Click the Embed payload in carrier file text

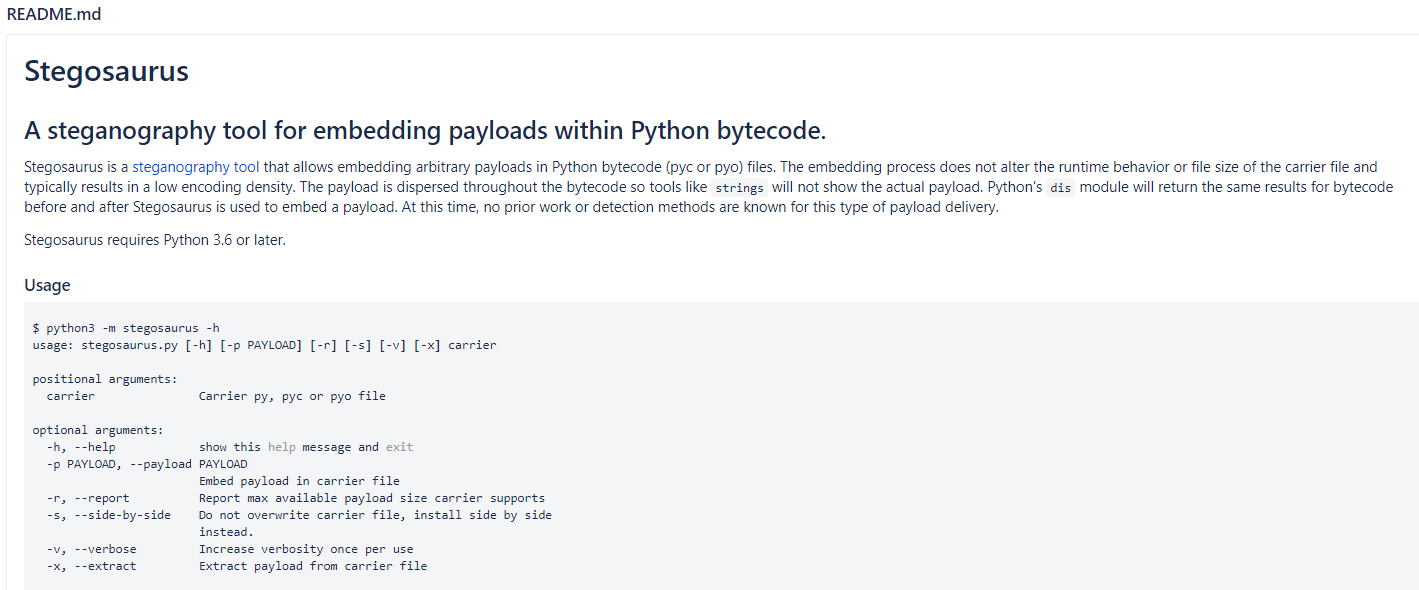pyautogui.click(x=299, y=481)
